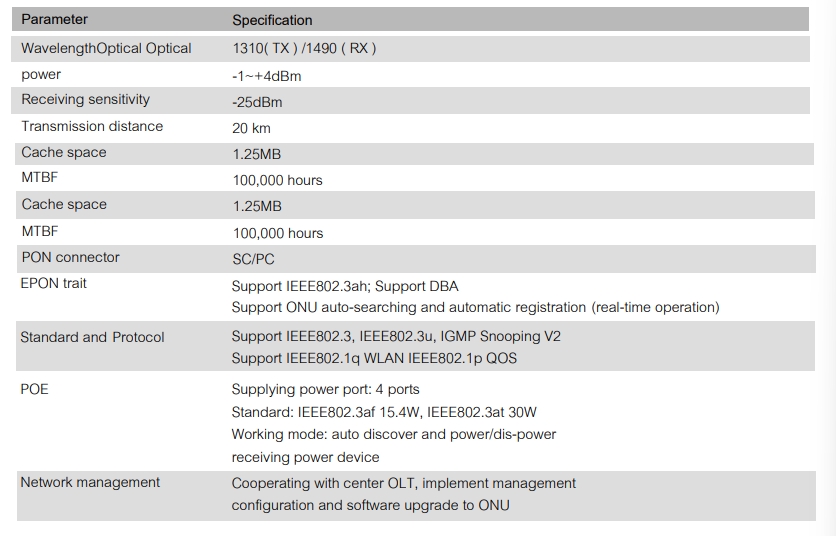Click the -1~+4dBm power value

pos(266,75)
